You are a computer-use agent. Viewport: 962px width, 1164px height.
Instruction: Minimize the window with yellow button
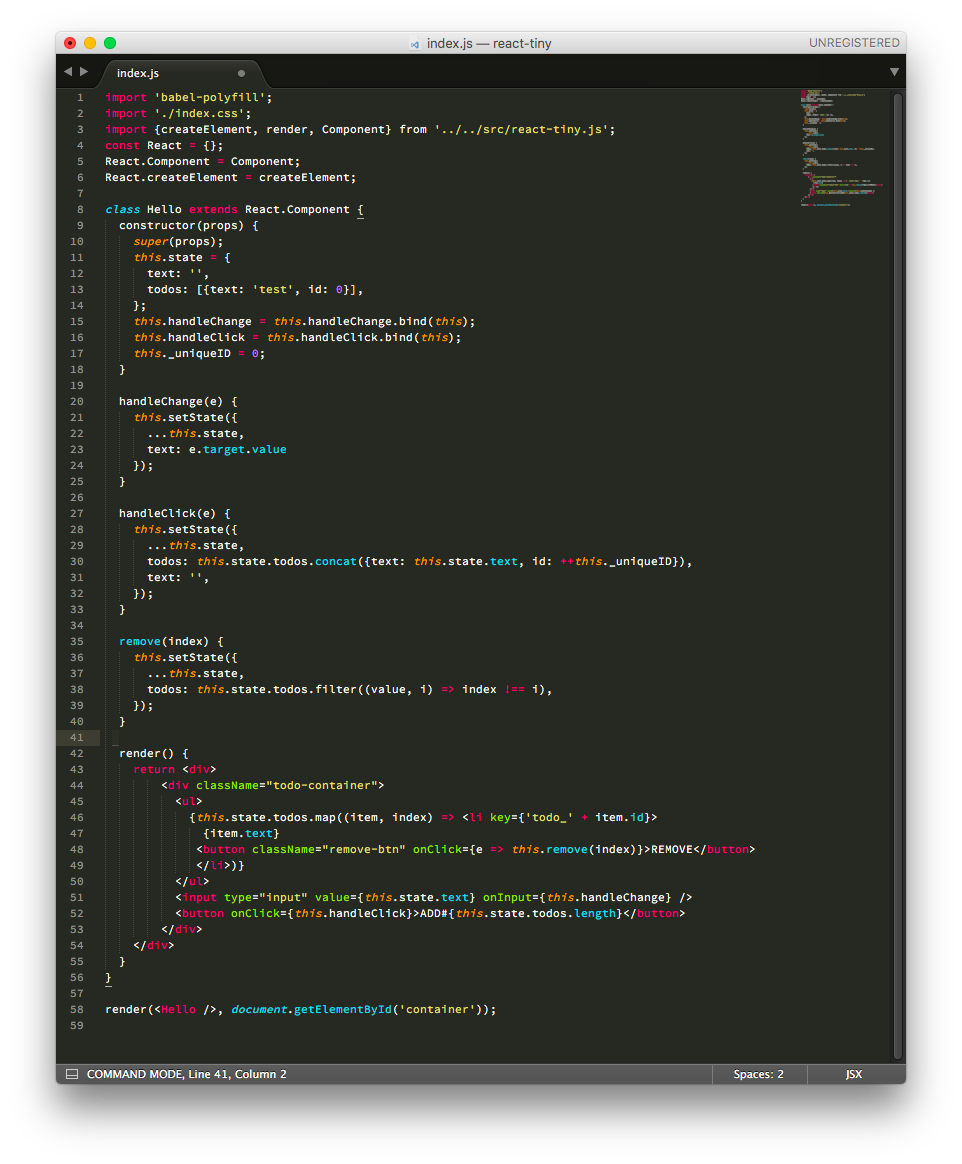click(90, 43)
